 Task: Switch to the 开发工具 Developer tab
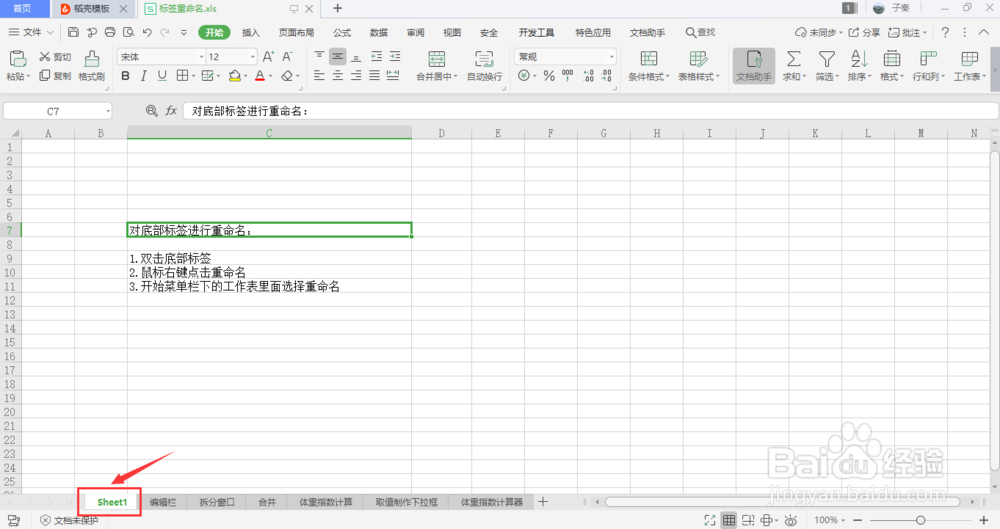(x=536, y=33)
